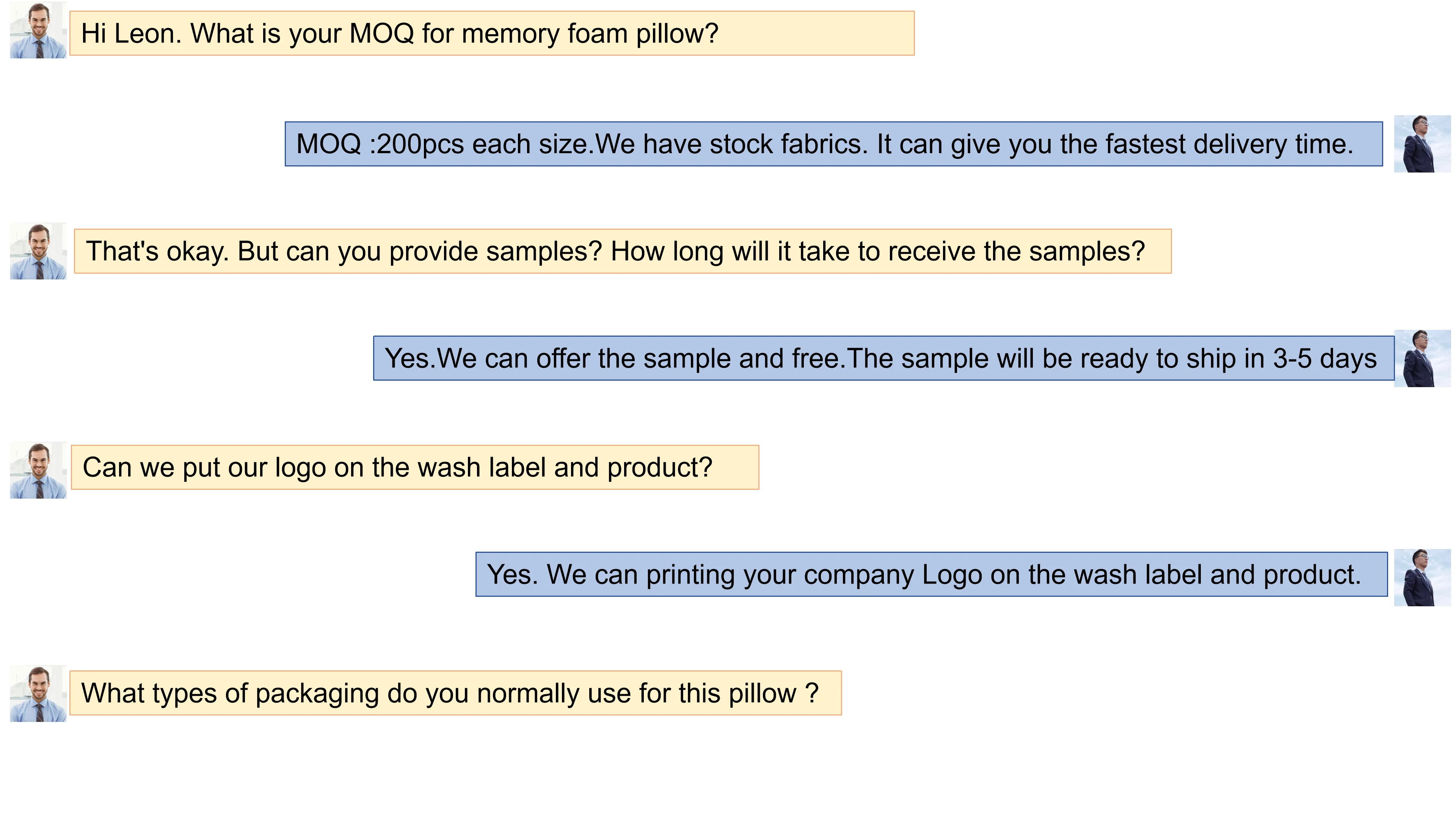Click the customer avatar beside the logo question

[38, 470]
